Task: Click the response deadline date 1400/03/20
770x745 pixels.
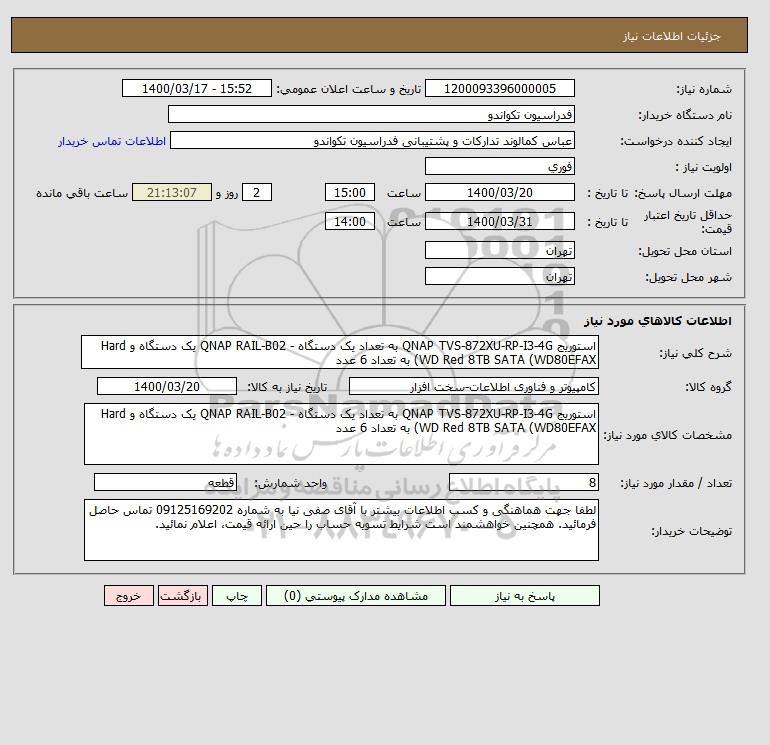Action: (499, 193)
